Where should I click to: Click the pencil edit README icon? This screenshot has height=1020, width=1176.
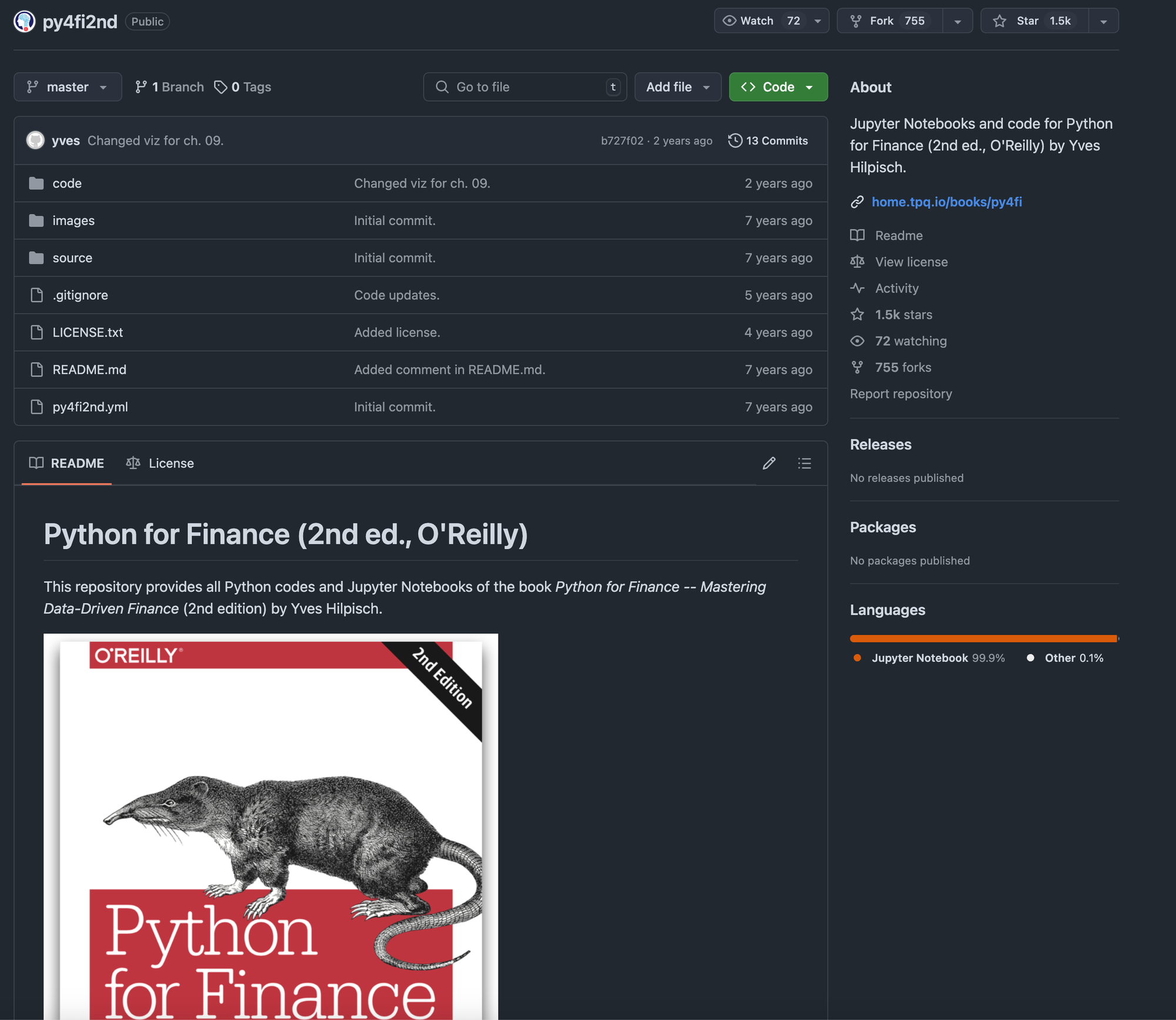point(769,463)
